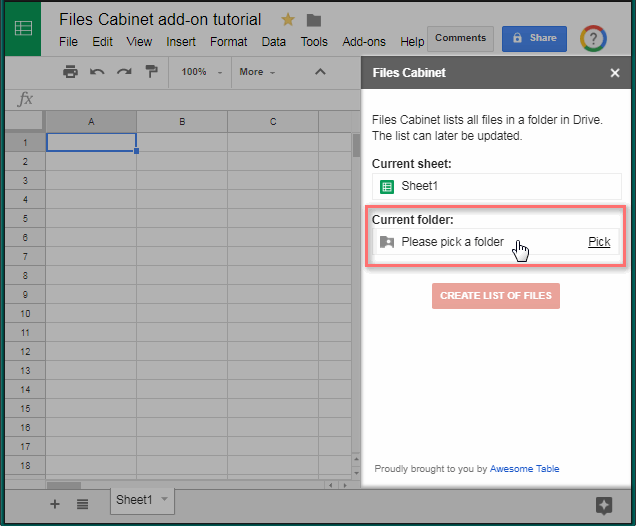This screenshot has width=636, height=526.
Task: Click the horizontal scrollbar thumb
Action: 64,485
